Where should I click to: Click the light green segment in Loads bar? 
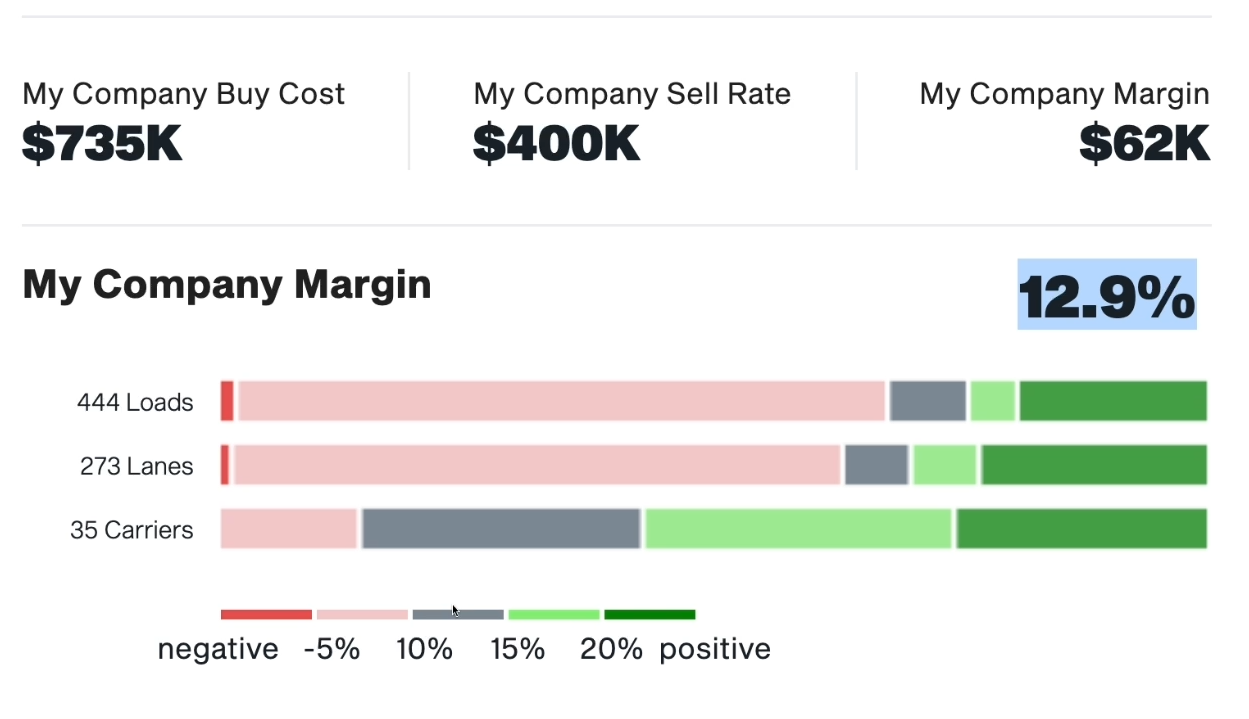(x=993, y=401)
